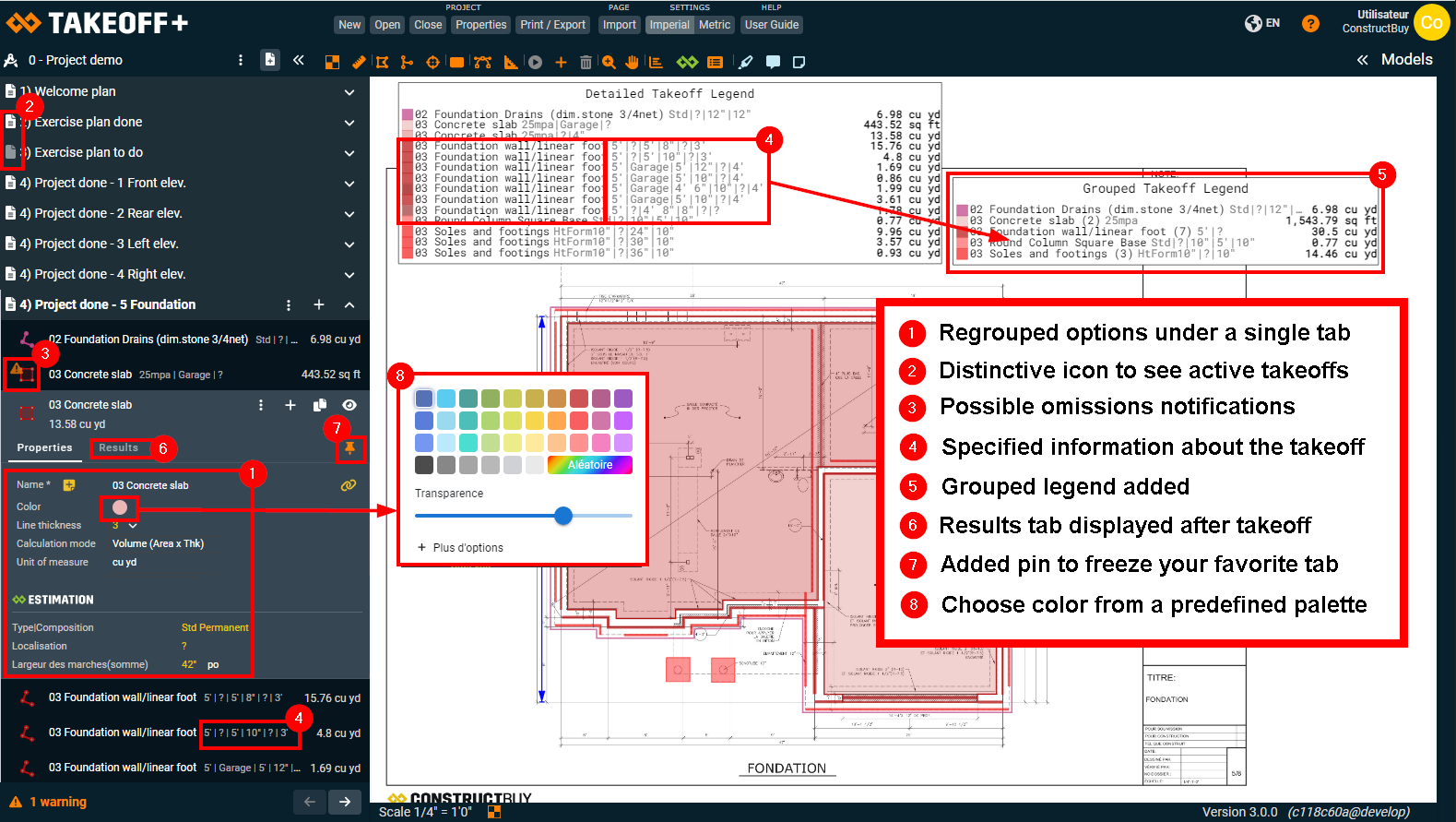
Task: Click the Open project menu button
Action: click(387, 25)
